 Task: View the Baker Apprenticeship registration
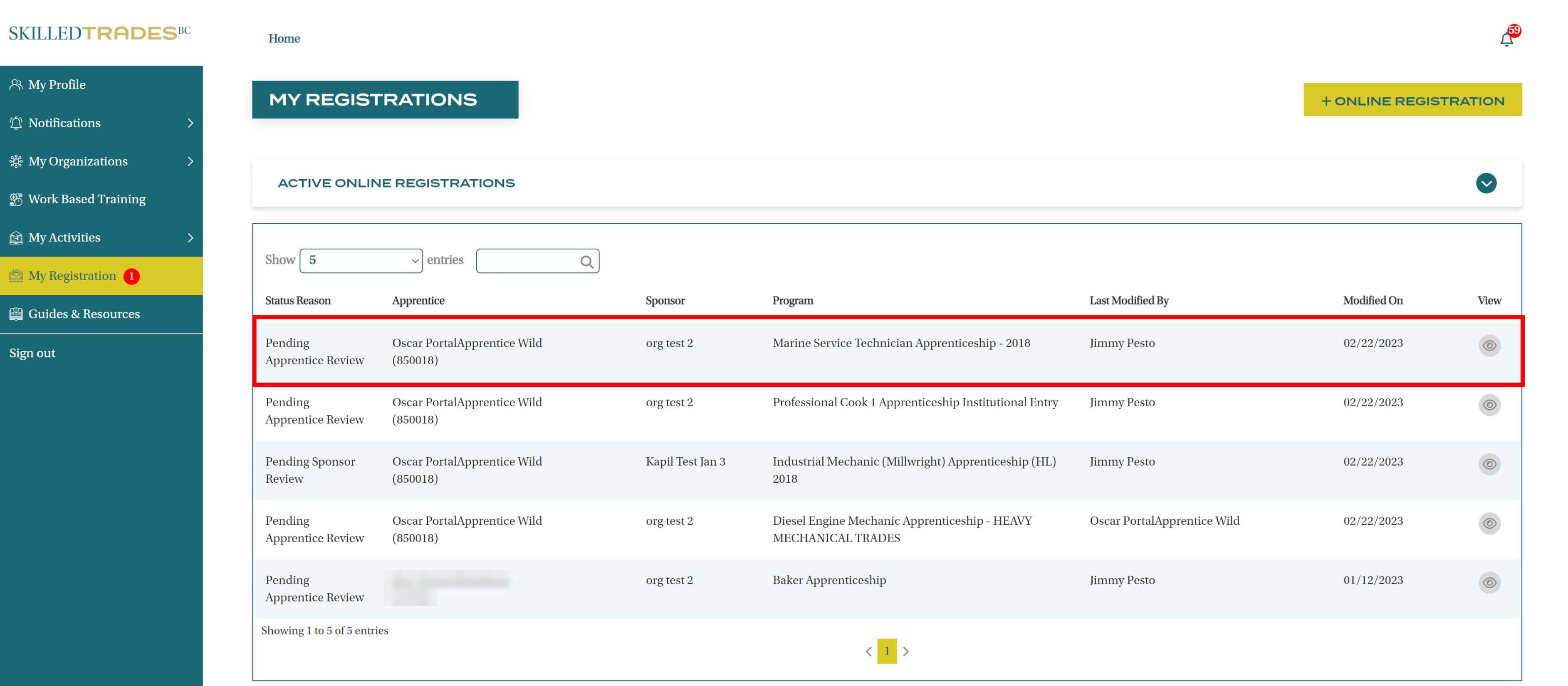1489,582
